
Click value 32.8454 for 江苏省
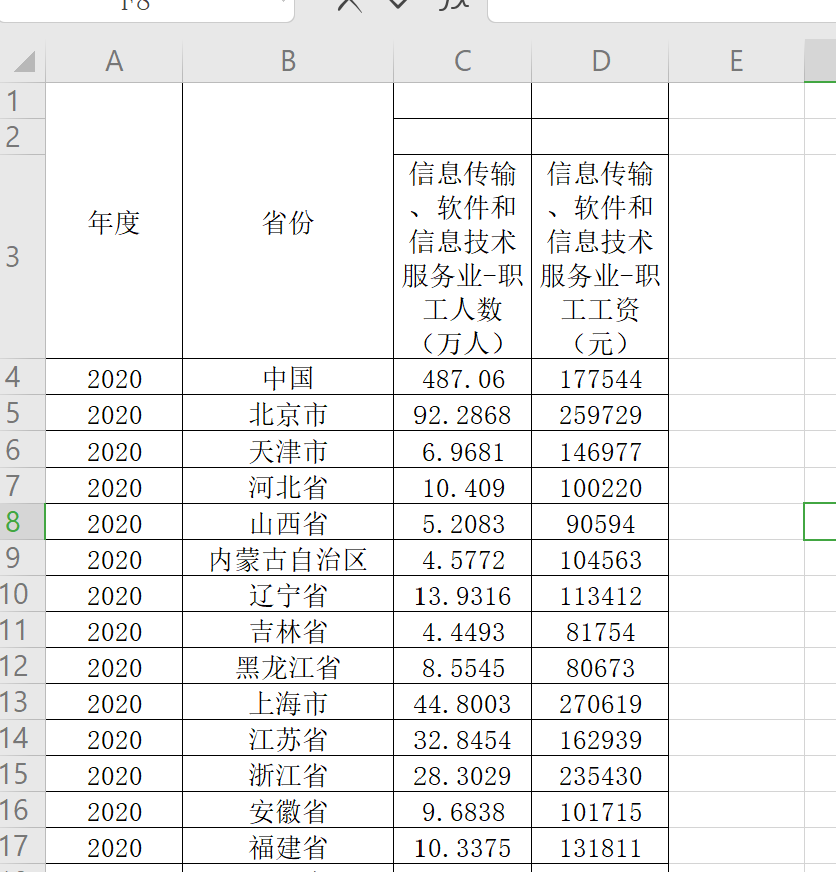pyautogui.click(x=462, y=738)
